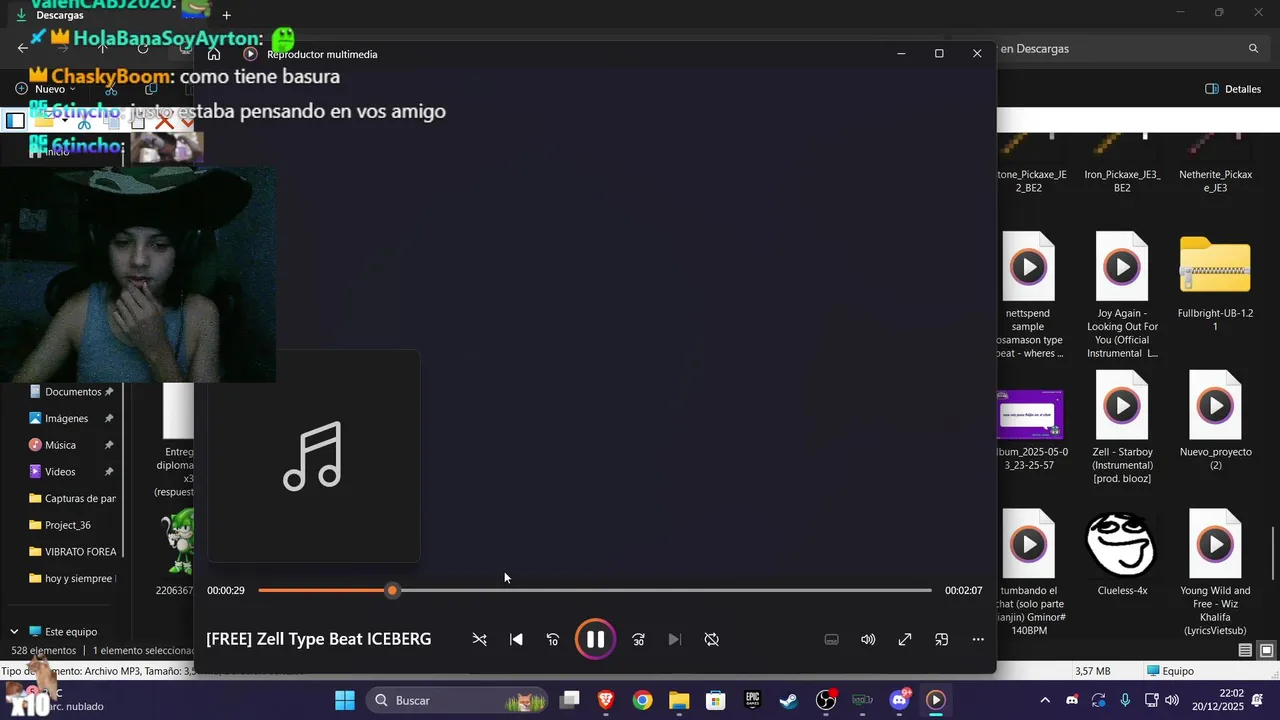Expand the Este equipo tree node

point(14,632)
